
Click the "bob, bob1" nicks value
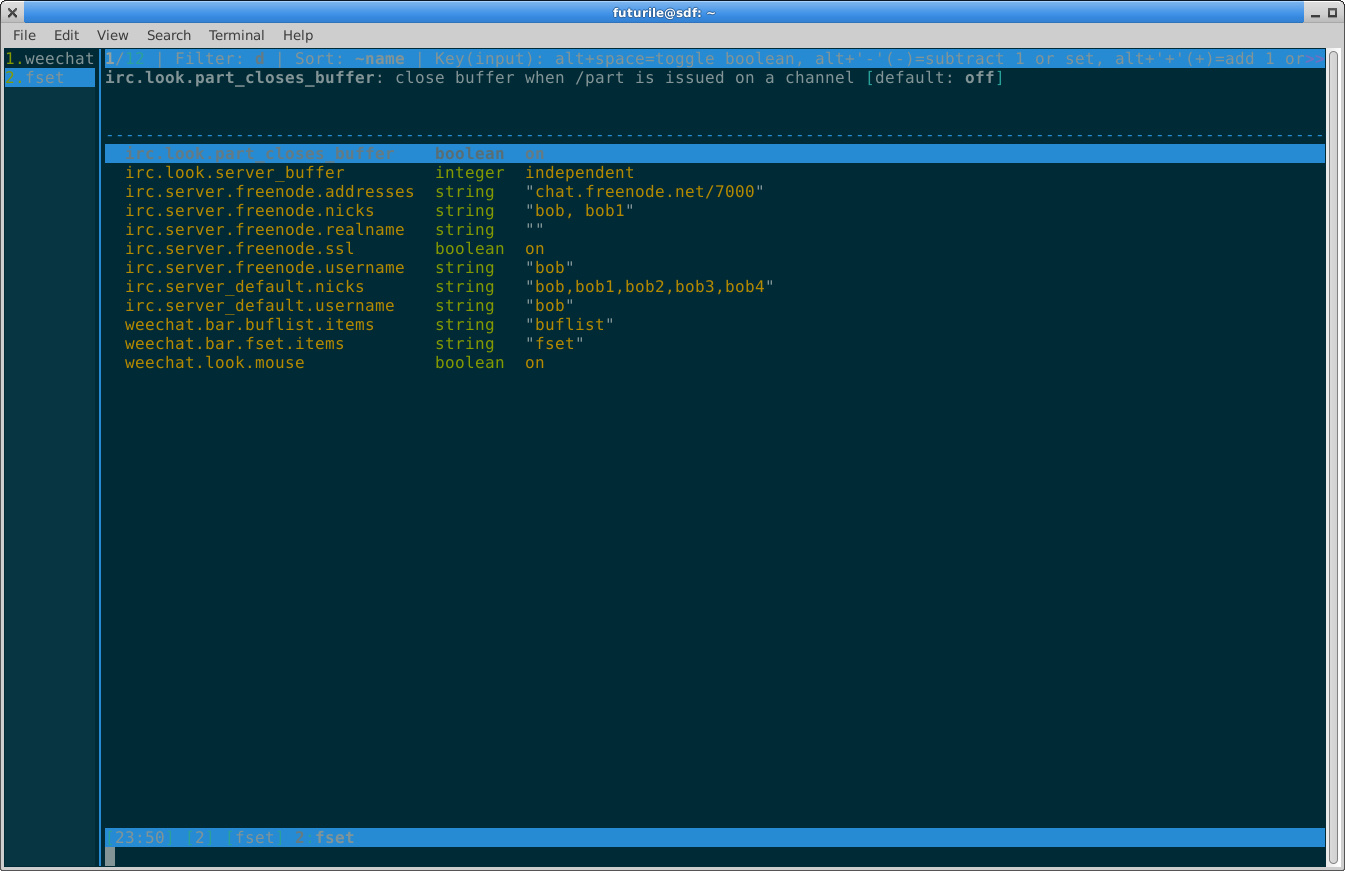[x=580, y=211]
